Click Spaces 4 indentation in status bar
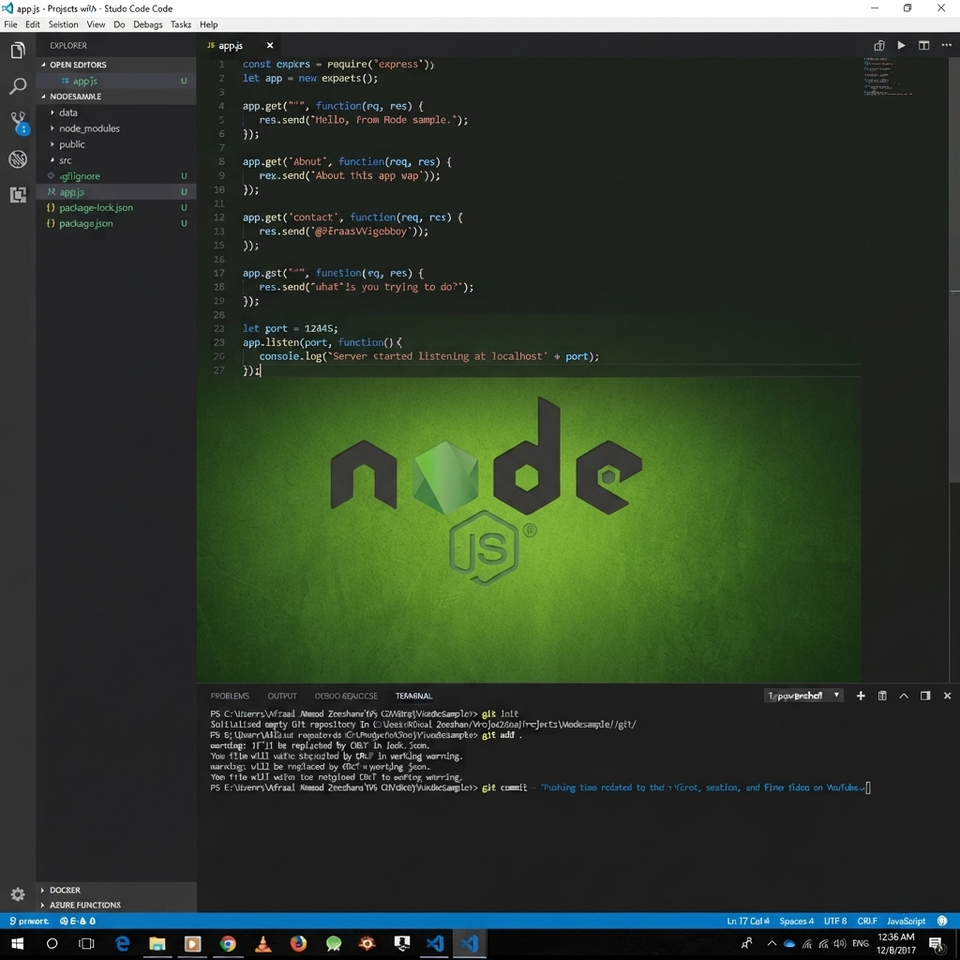This screenshot has width=960, height=960. (797, 921)
